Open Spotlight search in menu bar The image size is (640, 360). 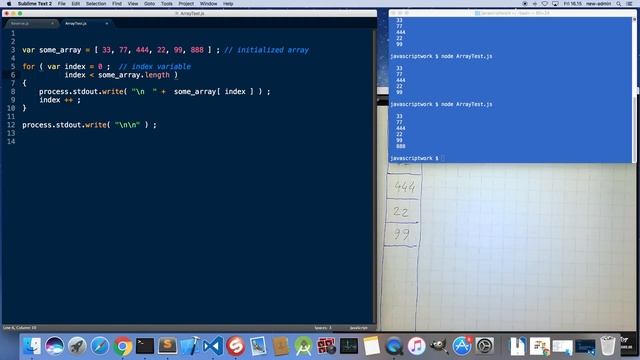pos(619,4)
